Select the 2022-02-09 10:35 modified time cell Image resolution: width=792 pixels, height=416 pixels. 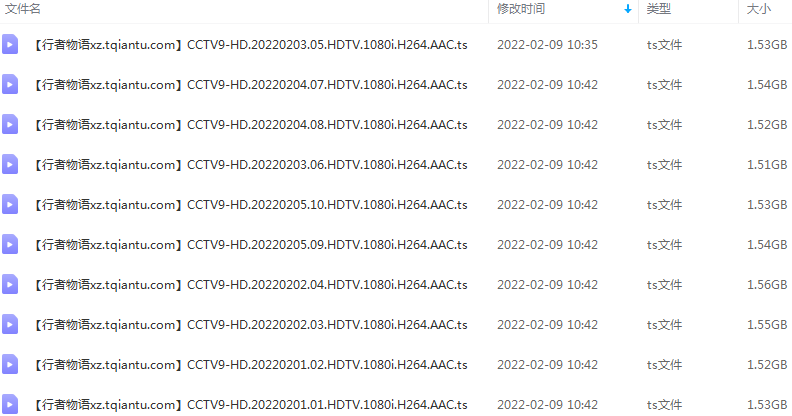547,44
